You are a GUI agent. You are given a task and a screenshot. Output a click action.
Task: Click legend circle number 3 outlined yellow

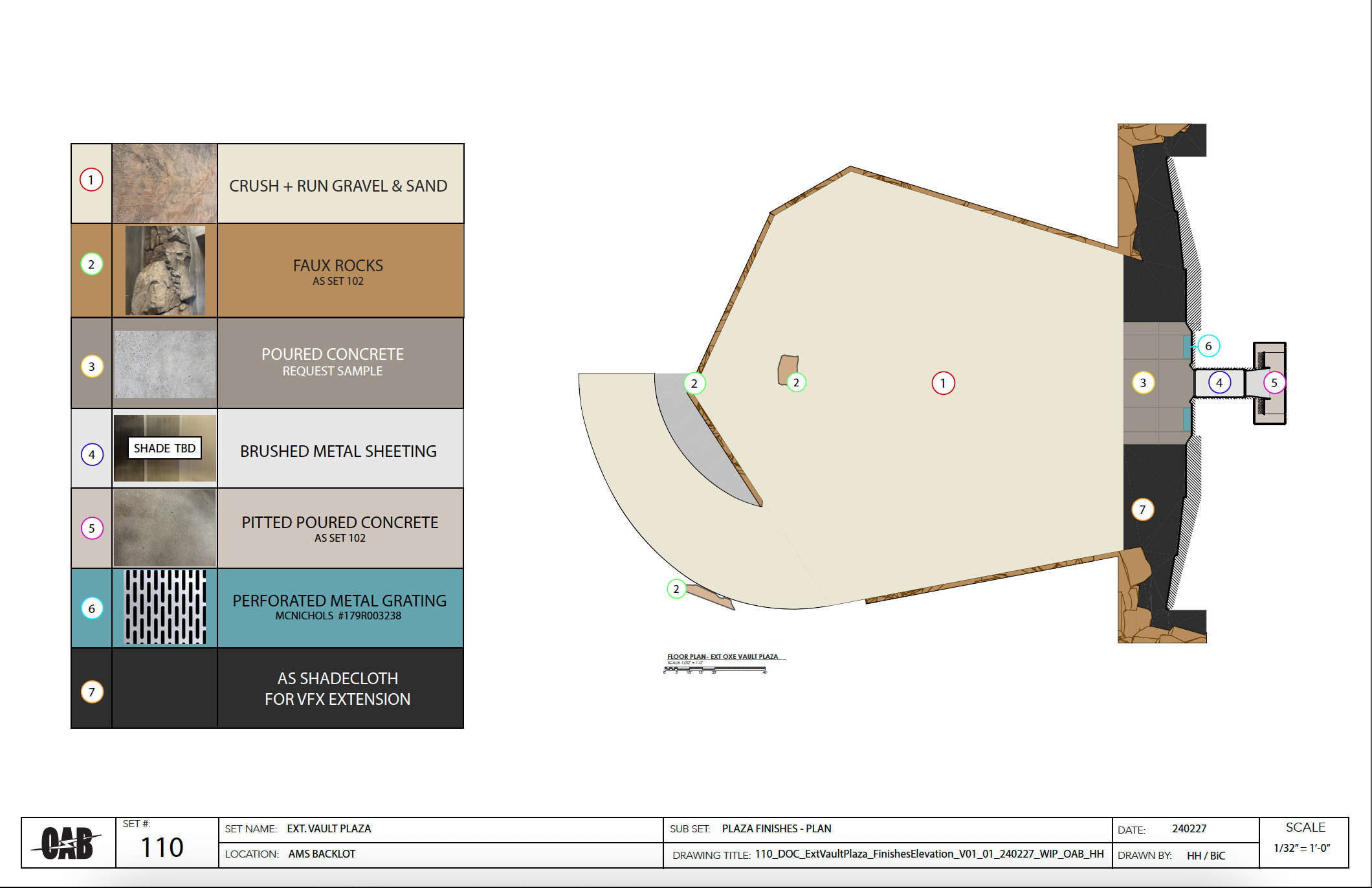coord(92,366)
